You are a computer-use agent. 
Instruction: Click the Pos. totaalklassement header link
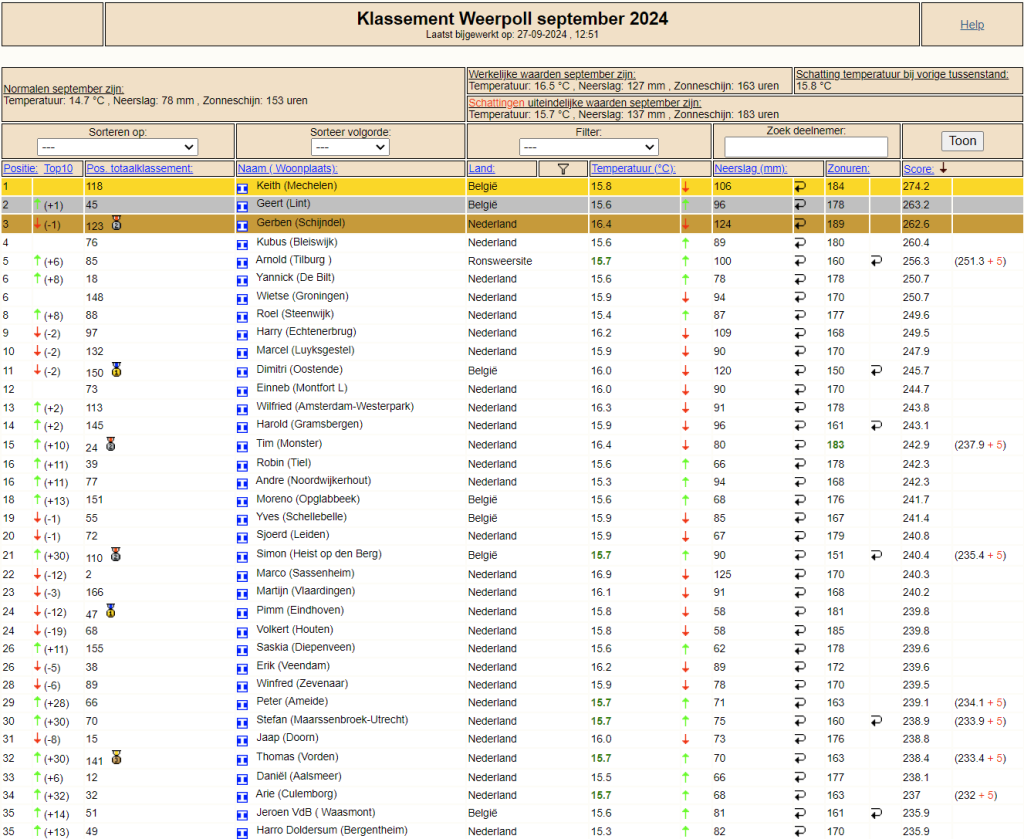140,168
